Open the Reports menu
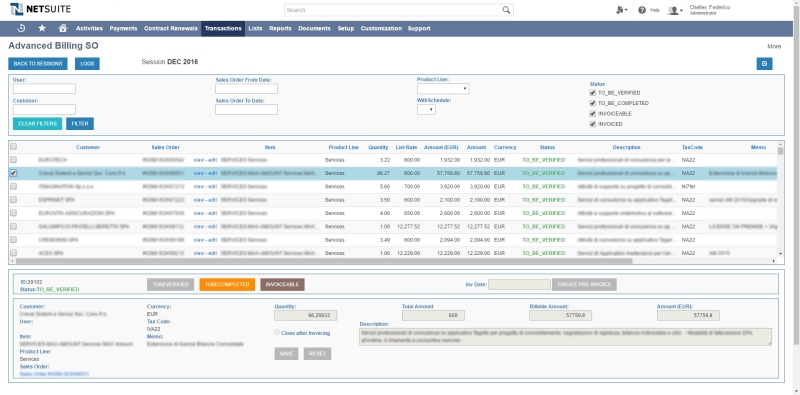Viewport: 800px width, 395px height. coord(280,29)
